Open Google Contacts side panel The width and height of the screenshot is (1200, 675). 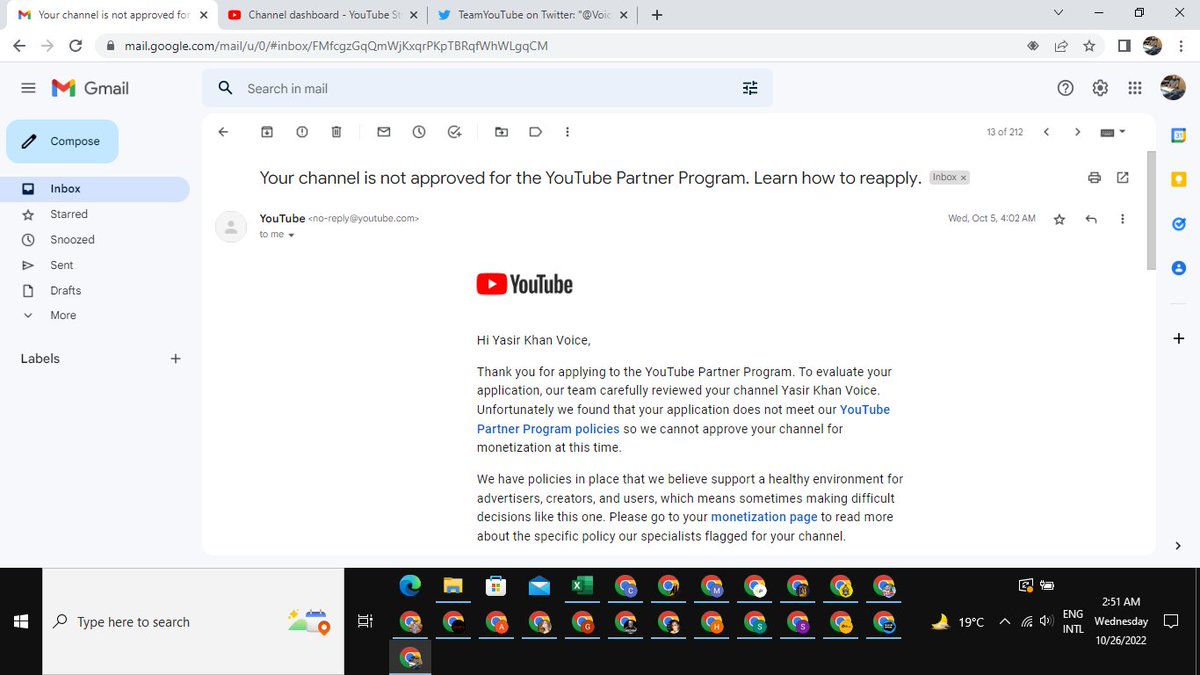click(x=1178, y=268)
